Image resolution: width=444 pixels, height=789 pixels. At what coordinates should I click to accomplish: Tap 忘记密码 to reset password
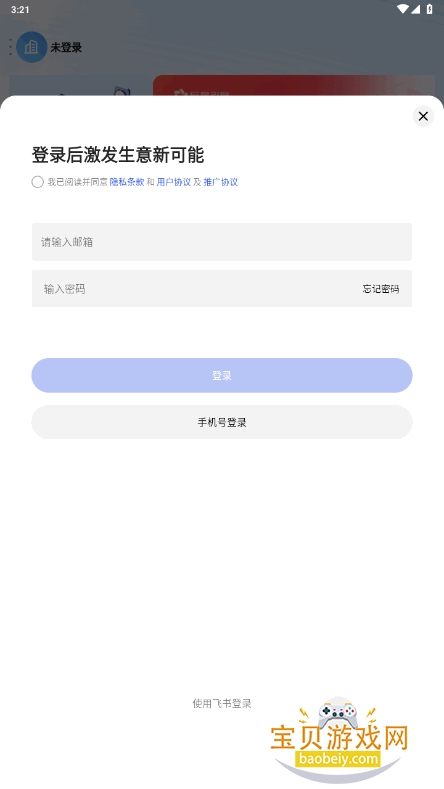tap(381, 289)
